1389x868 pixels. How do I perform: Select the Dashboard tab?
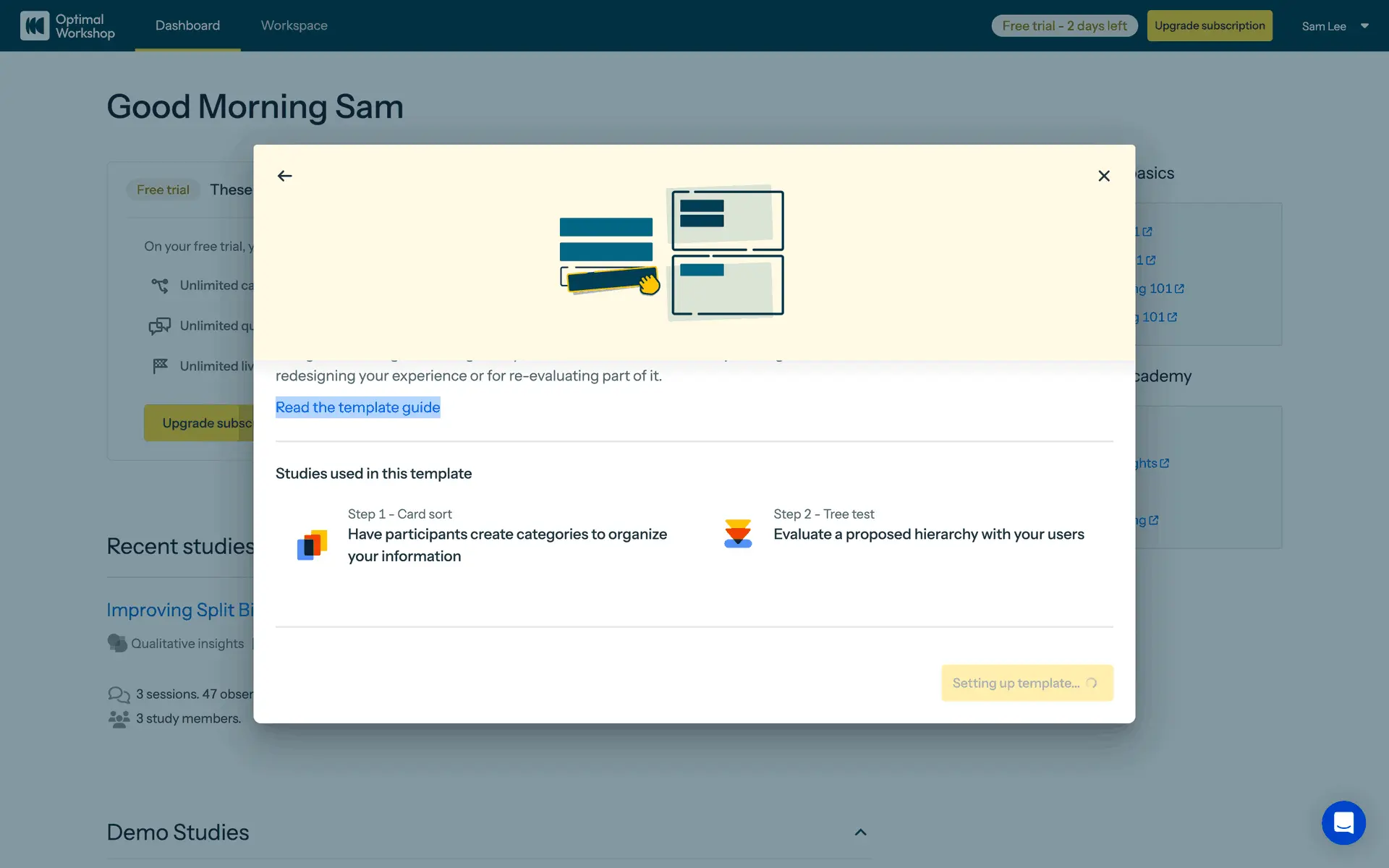187,25
